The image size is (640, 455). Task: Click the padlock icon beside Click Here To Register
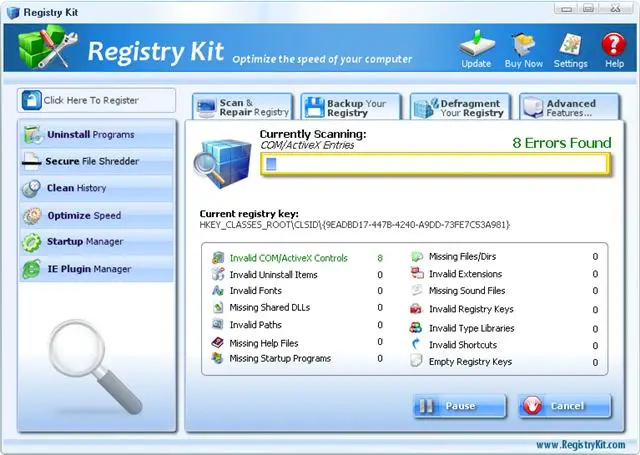click(31, 100)
